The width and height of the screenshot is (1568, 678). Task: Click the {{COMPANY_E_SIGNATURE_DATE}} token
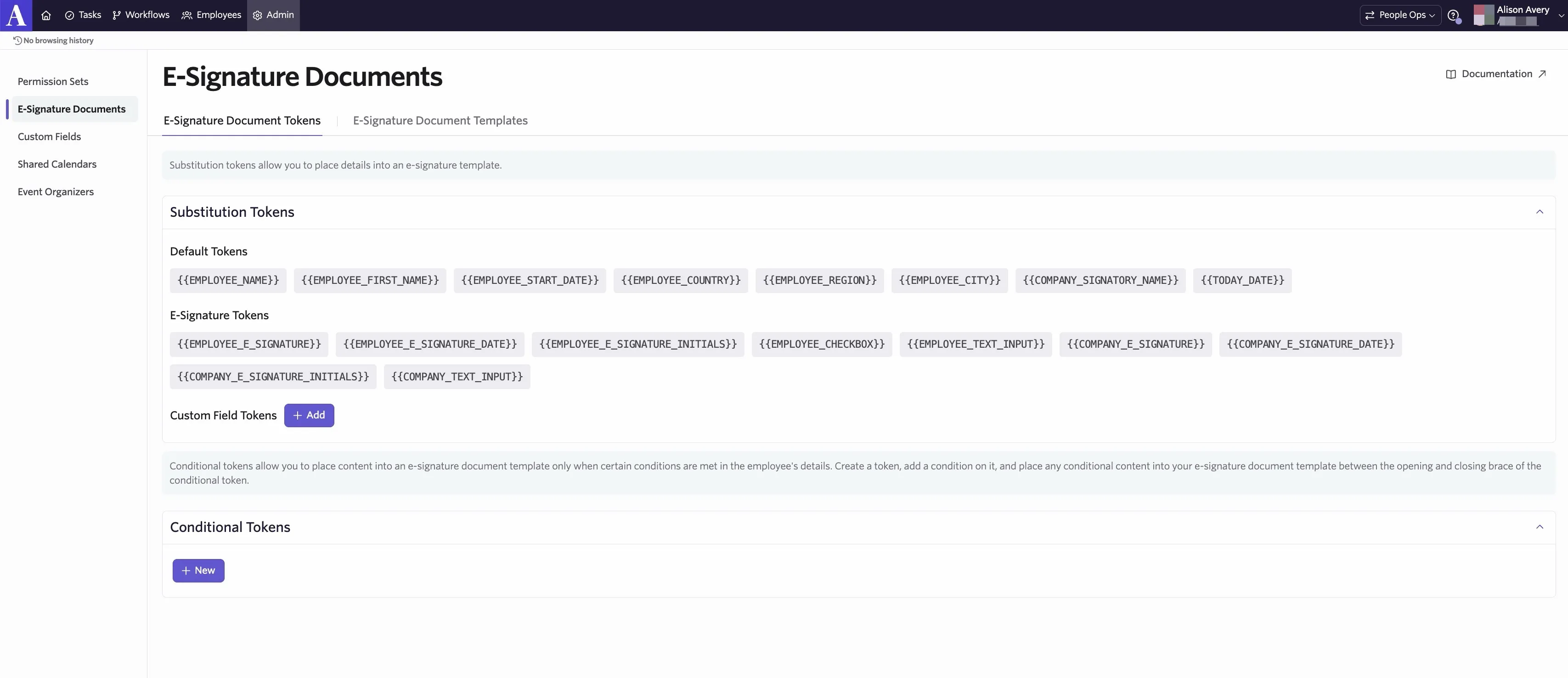click(x=1310, y=345)
